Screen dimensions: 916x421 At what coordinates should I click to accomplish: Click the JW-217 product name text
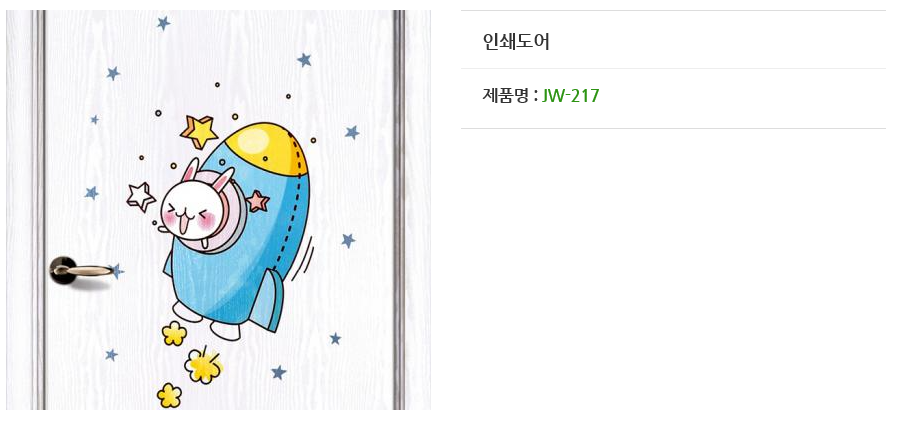pyautogui.click(x=570, y=95)
